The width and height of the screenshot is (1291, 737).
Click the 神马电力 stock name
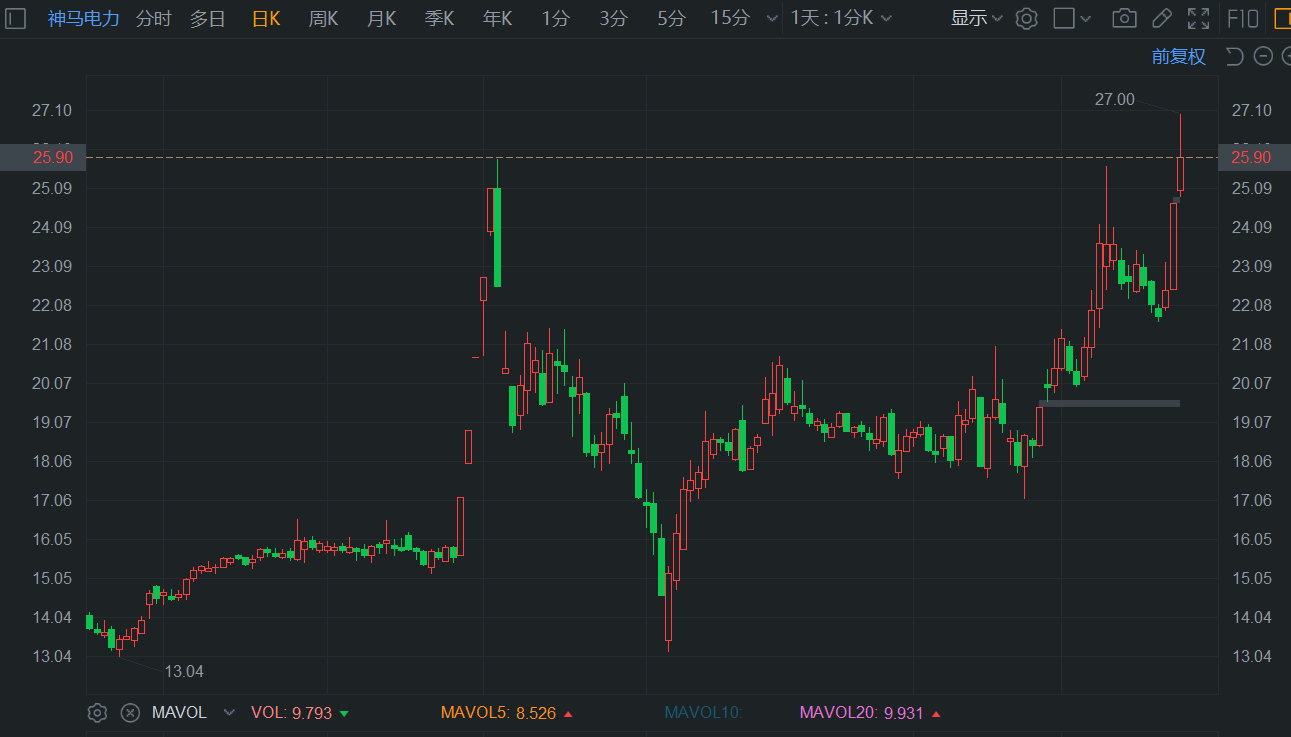pos(83,17)
